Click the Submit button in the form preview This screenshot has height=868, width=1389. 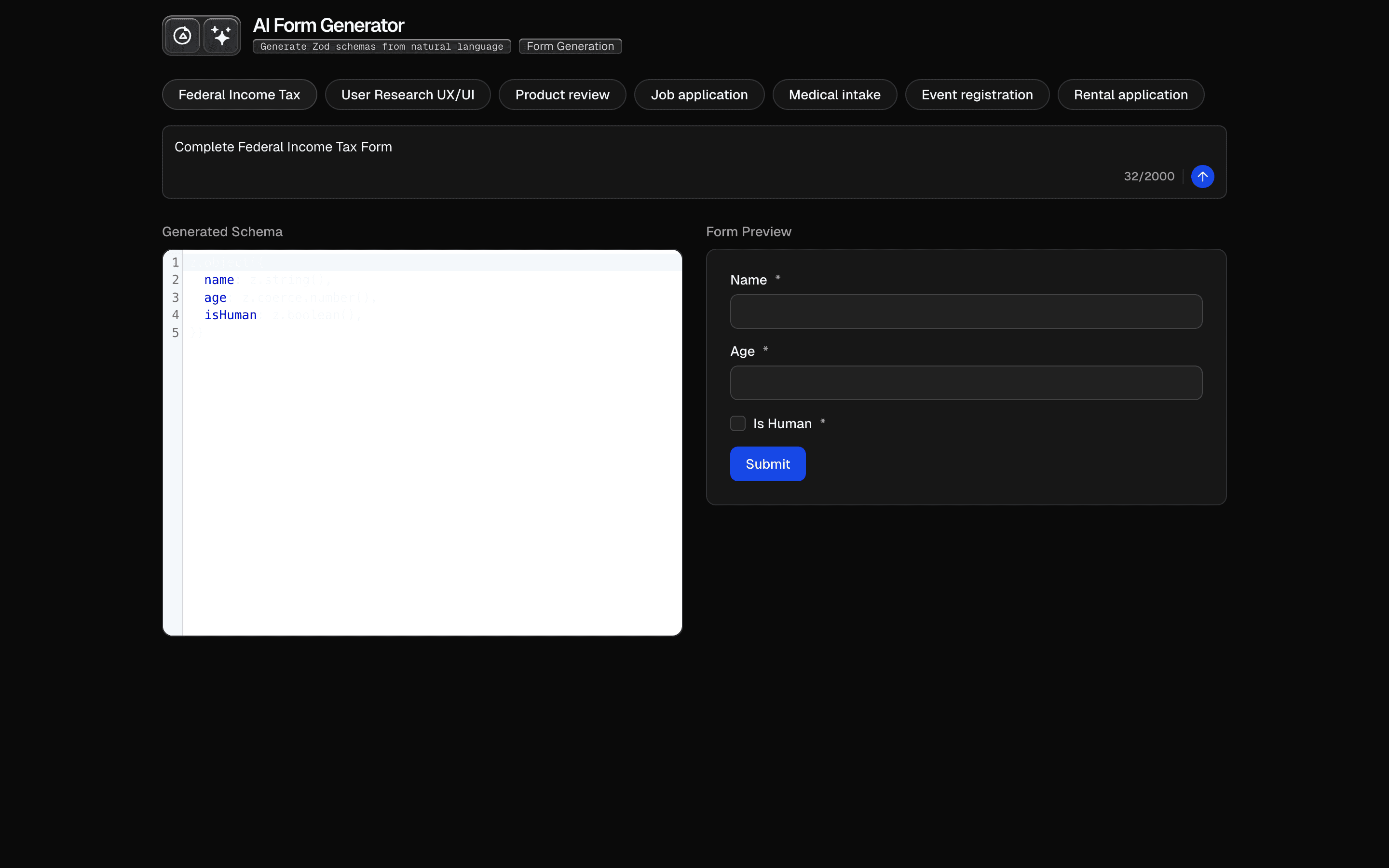767,463
